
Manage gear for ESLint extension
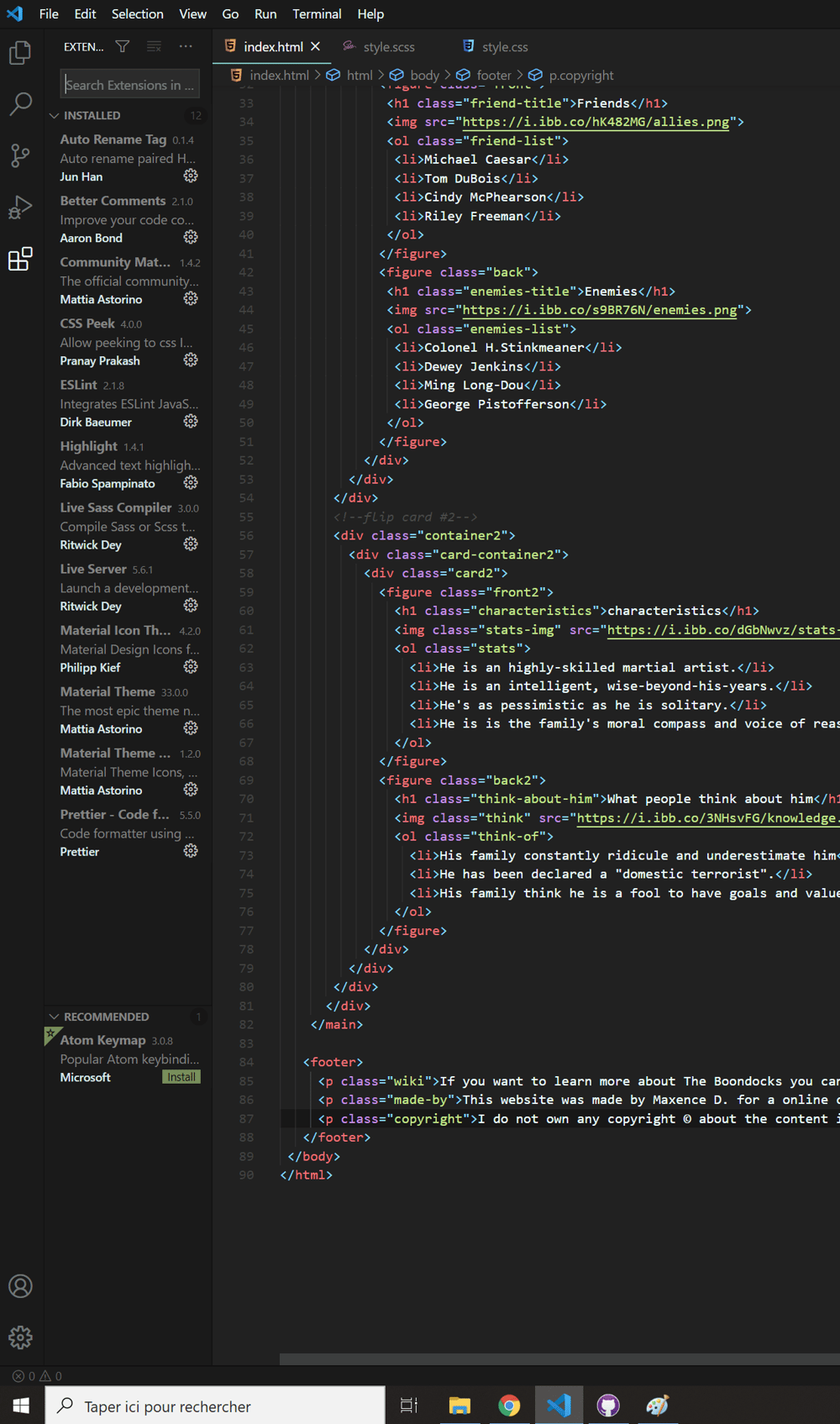coord(191,421)
